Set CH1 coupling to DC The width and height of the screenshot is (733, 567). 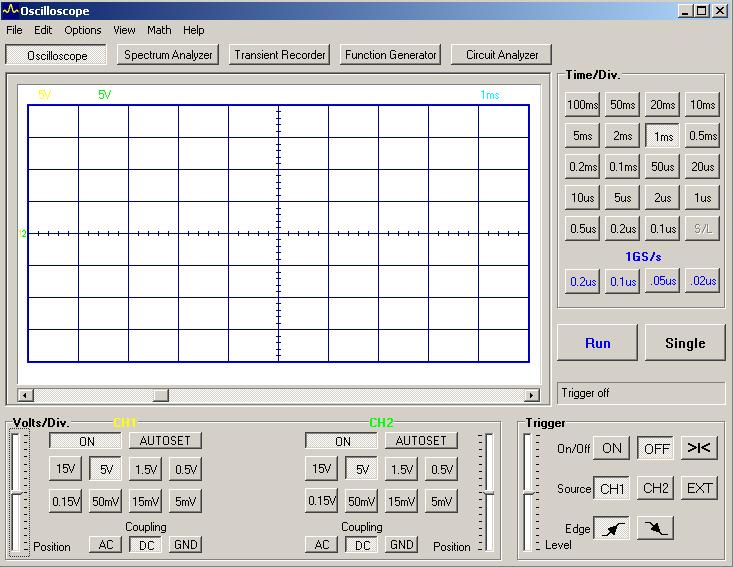(146, 545)
